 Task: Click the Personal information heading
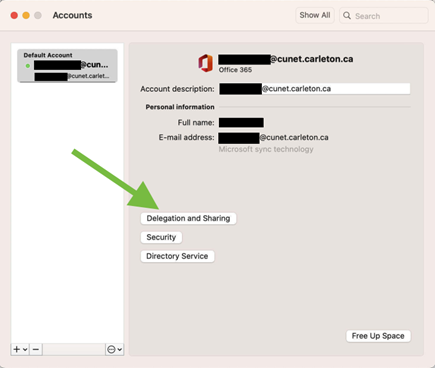coord(180,107)
